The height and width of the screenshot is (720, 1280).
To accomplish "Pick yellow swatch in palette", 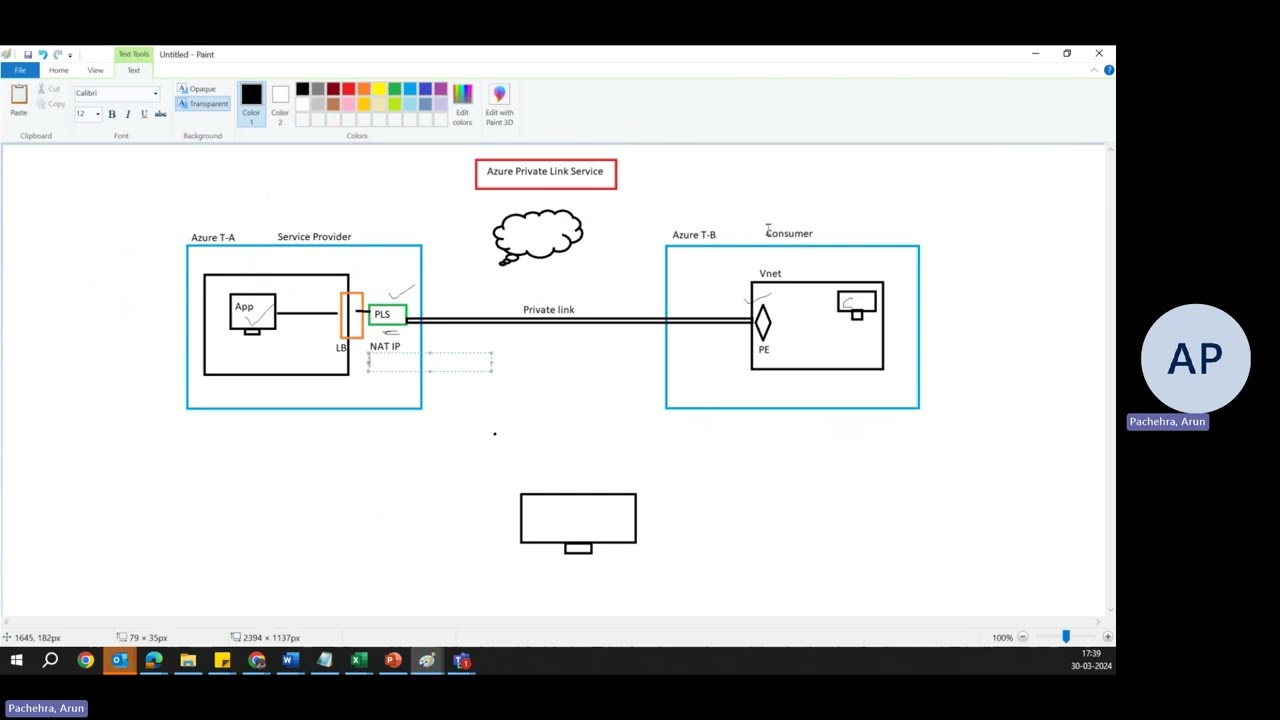I will (x=379, y=89).
